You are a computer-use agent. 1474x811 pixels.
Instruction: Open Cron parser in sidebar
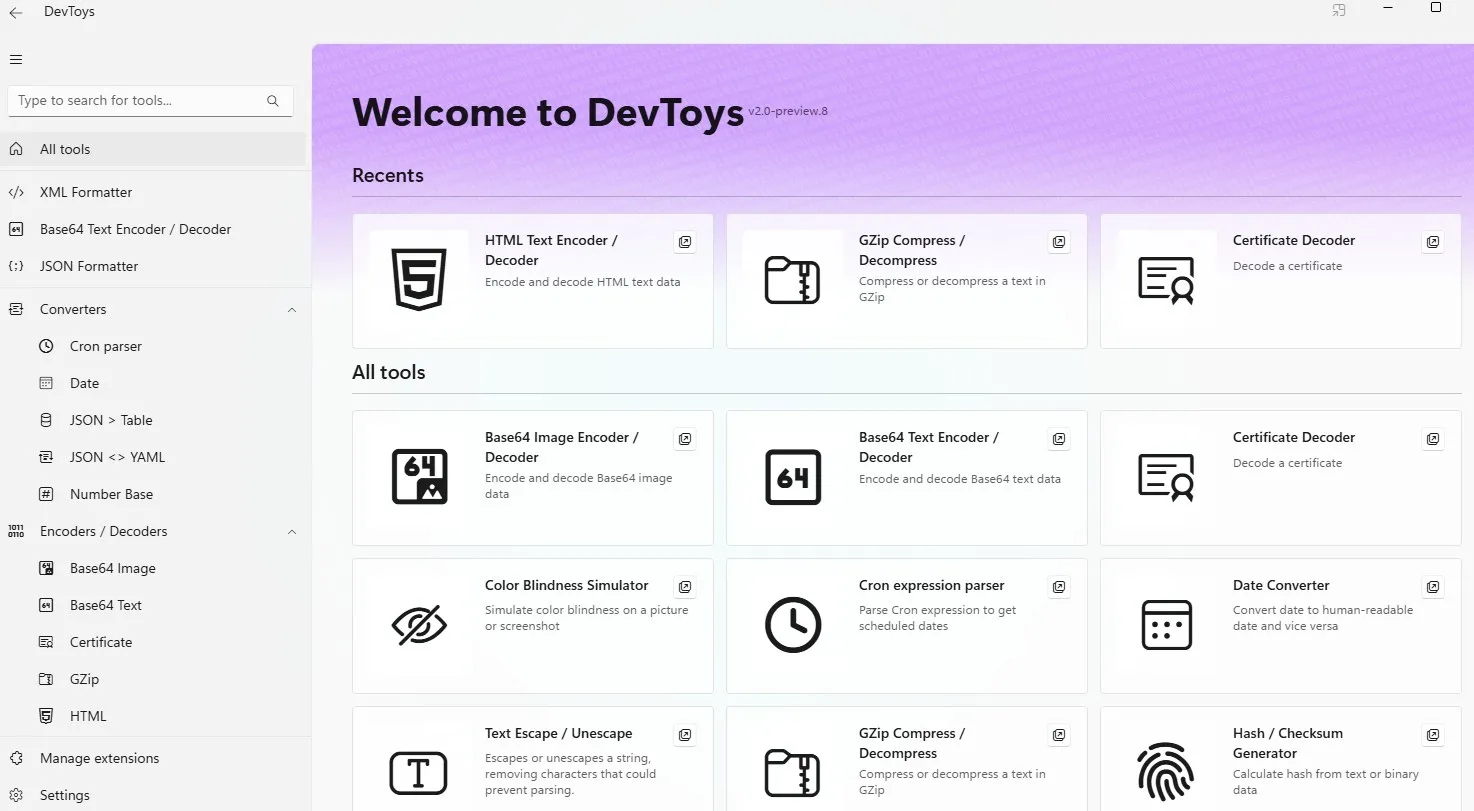pos(153,346)
